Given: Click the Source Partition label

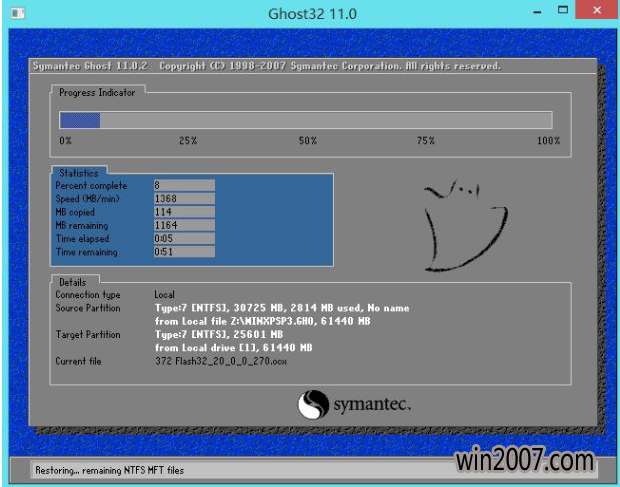Looking at the screenshot, I should [x=88, y=308].
